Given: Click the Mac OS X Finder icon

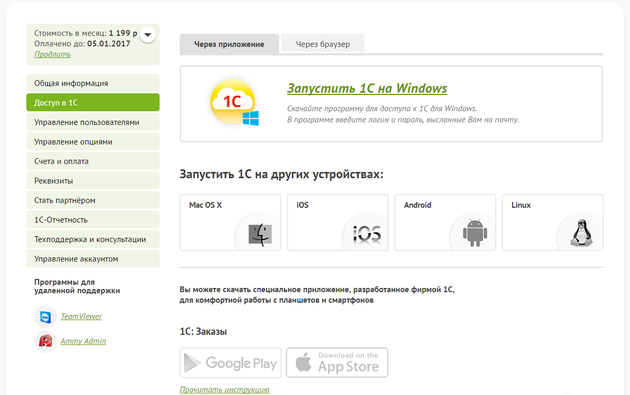Looking at the screenshot, I should click(x=260, y=234).
